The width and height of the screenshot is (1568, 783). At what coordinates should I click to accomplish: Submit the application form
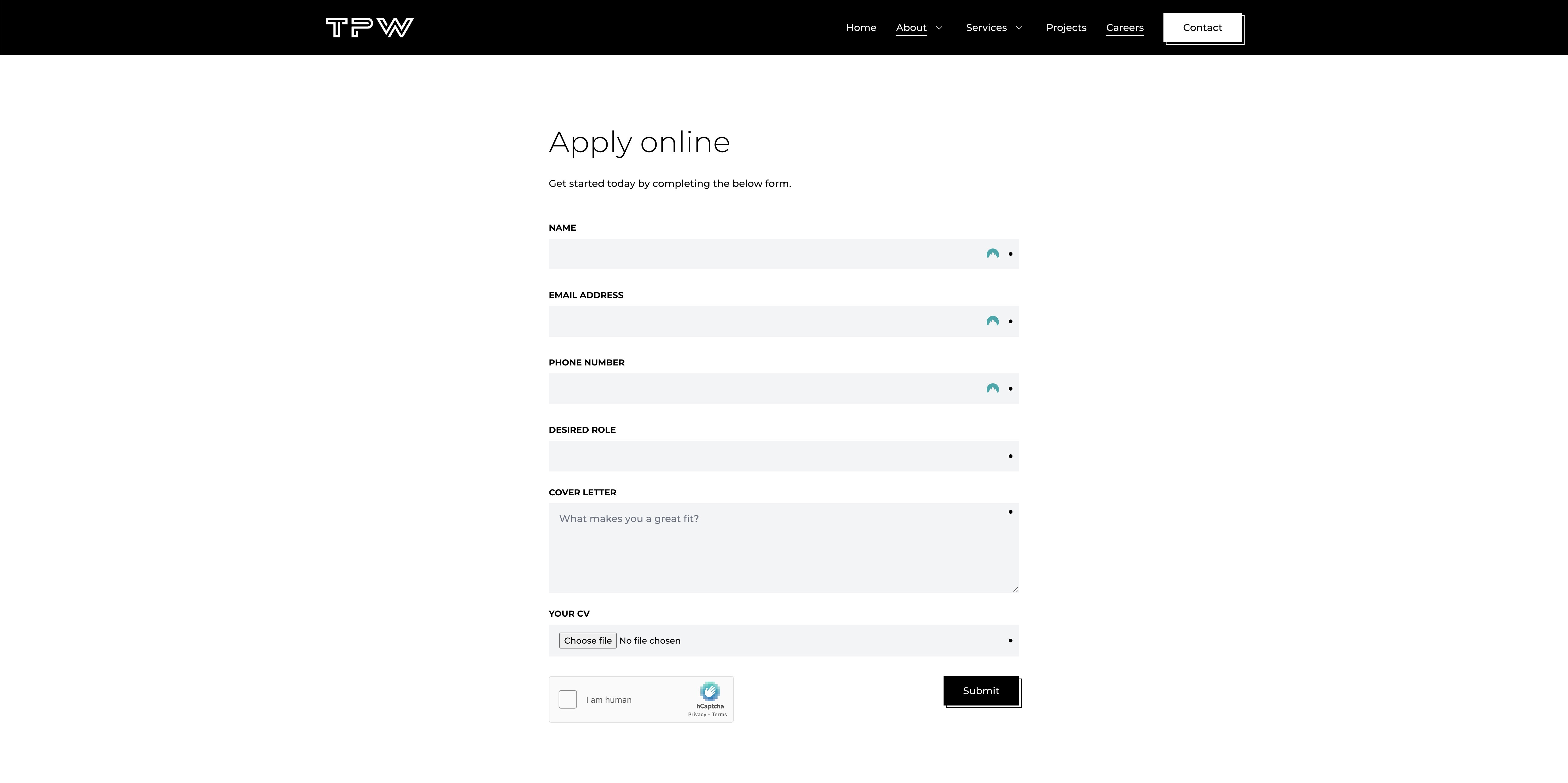tap(981, 690)
